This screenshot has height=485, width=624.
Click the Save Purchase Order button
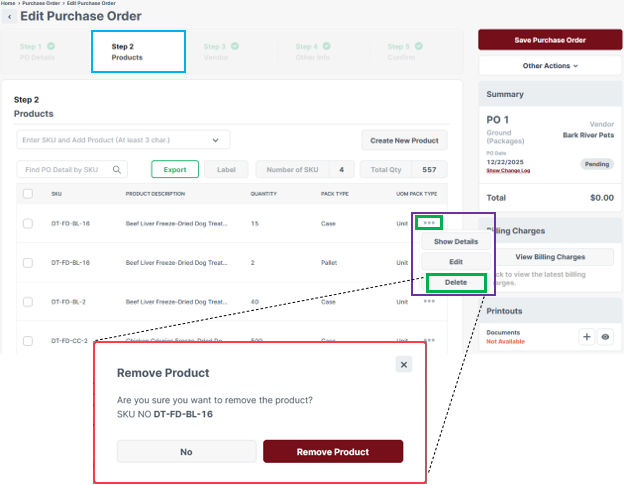(x=550, y=40)
